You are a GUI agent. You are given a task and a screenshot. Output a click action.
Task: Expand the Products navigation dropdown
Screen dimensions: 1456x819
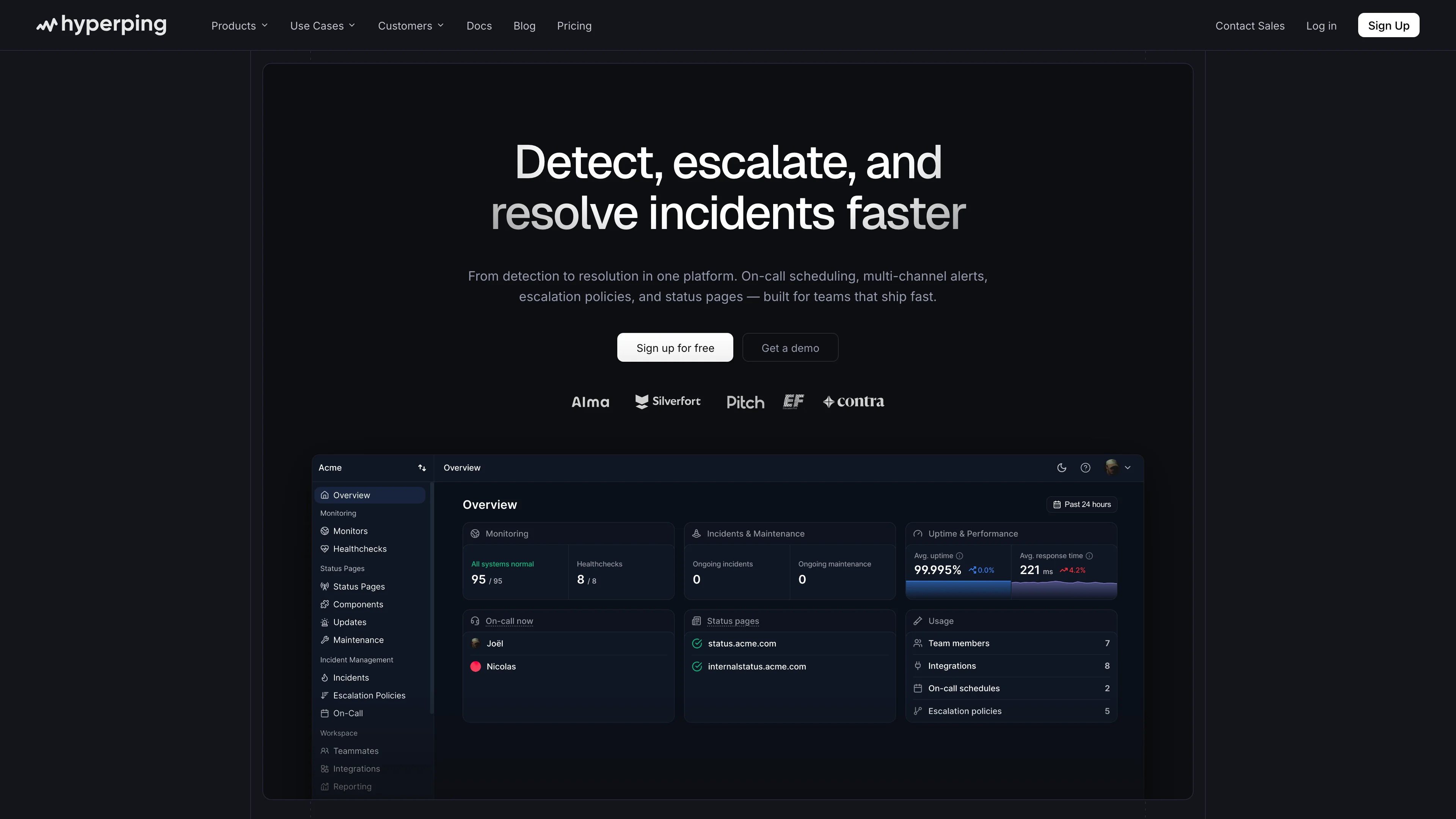pyautogui.click(x=239, y=25)
